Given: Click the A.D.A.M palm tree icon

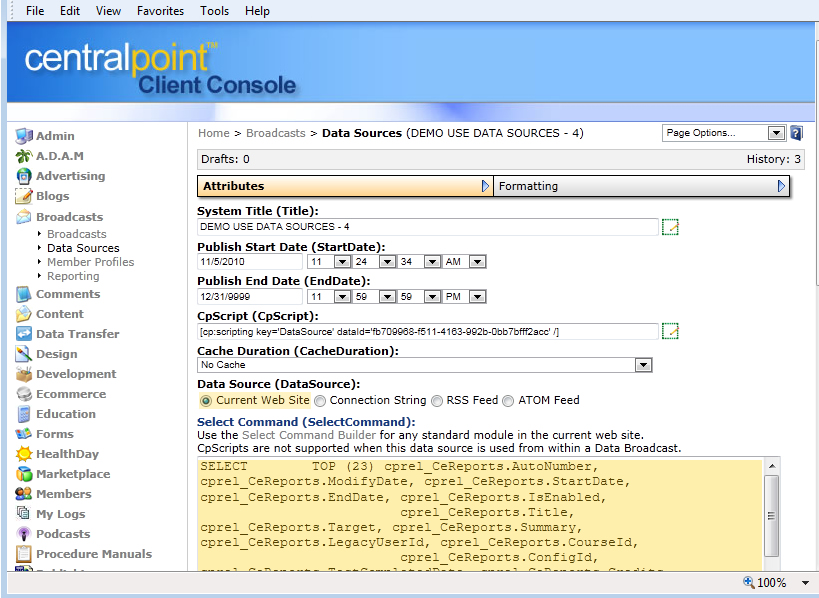Looking at the screenshot, I should click(23, 156).
